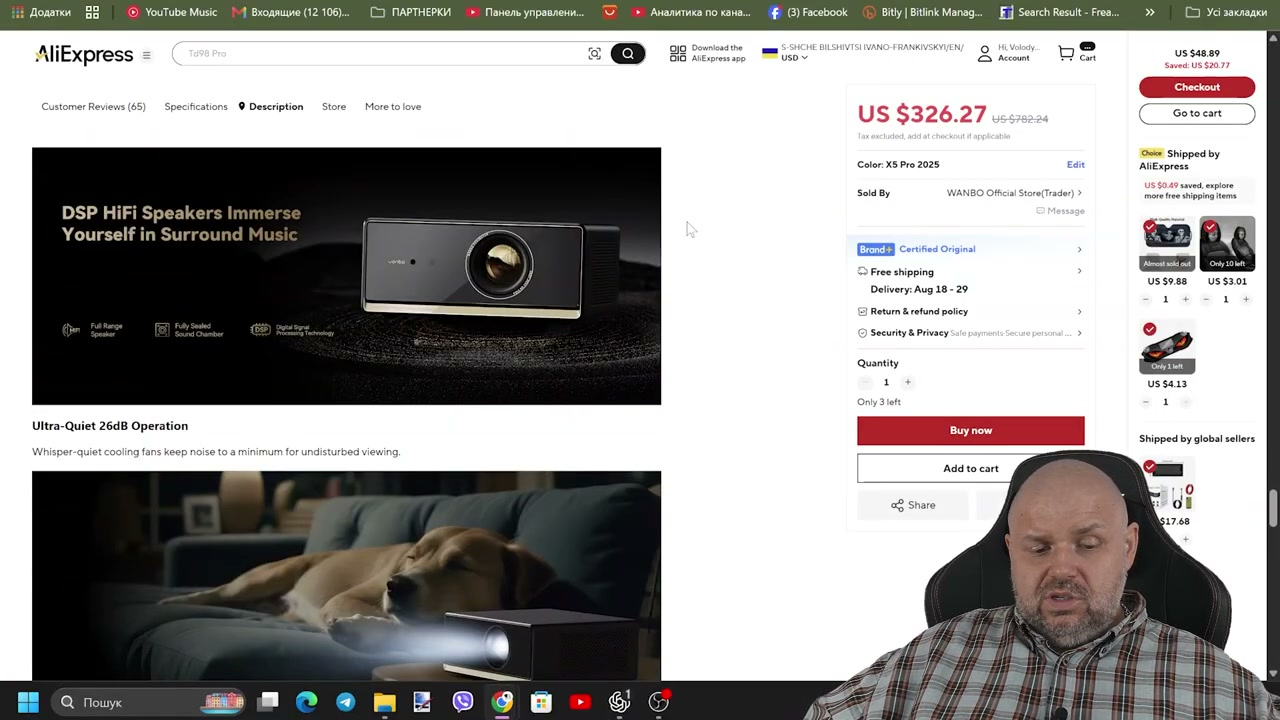Decrease quantity of the US $3.01 cart item

[1206, 299]
